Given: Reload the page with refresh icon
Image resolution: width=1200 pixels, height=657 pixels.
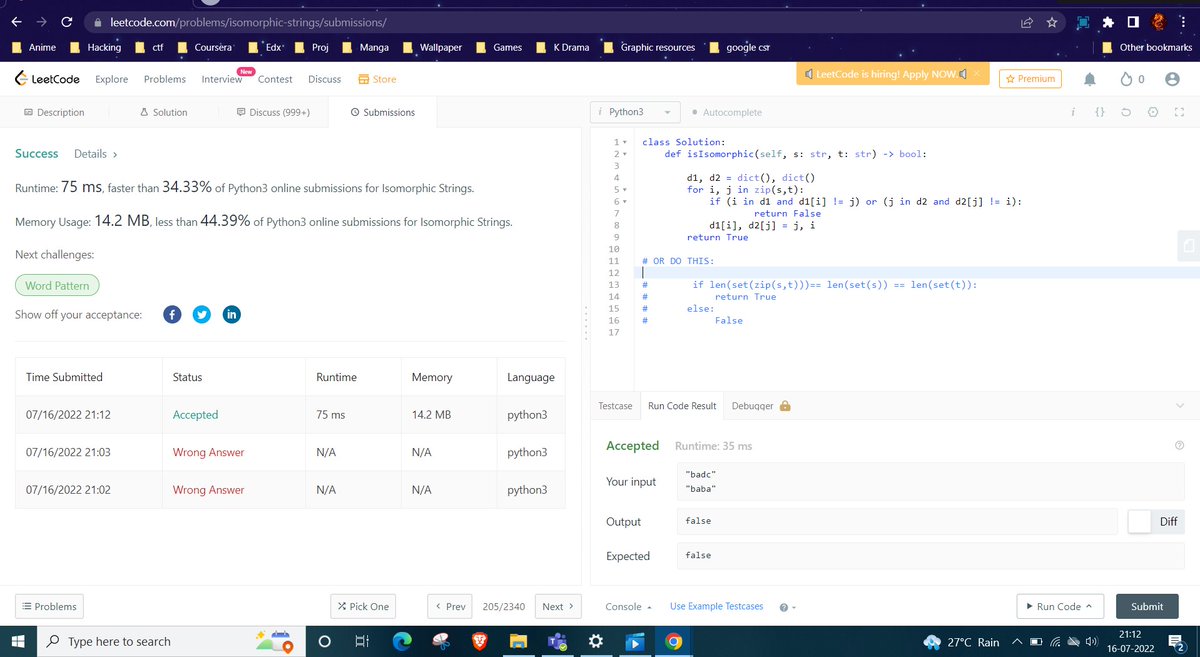Looking at the screenshot, I should click(66, 21).
